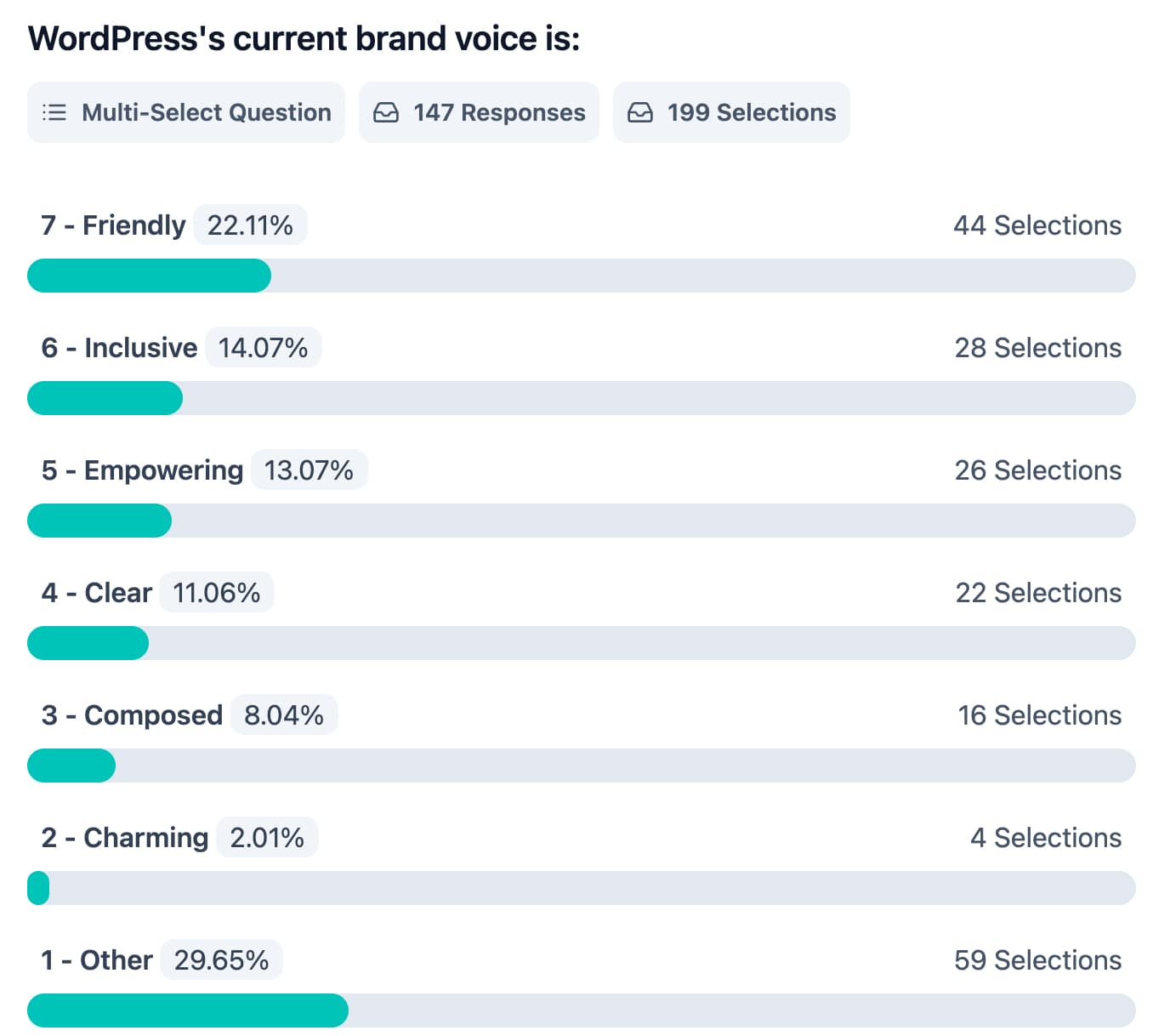Click the 147 Responses badge text
The width and height of the screenshot is (1170, 1036).
click(x=499, y=112)
